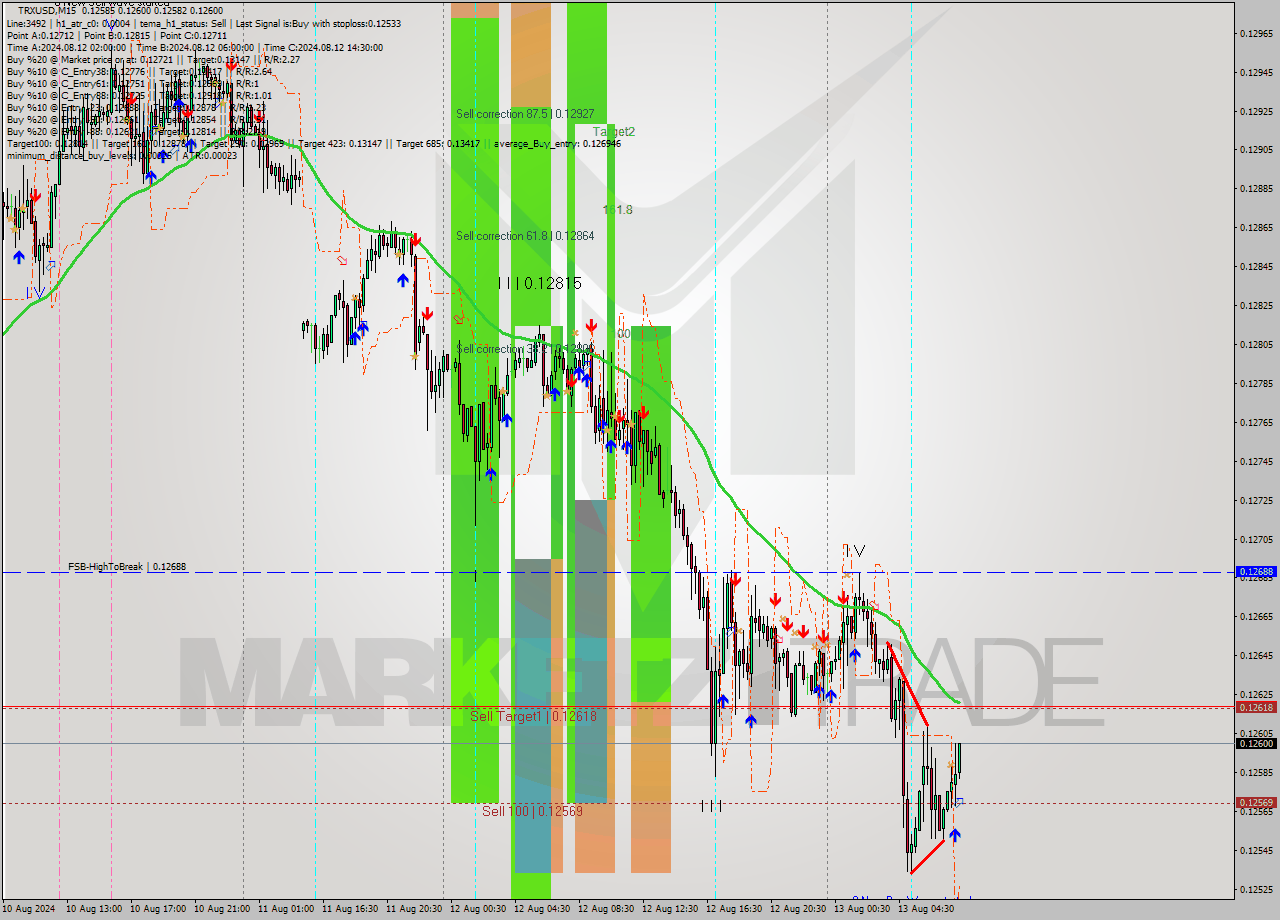
Task: Click the 12 Aug 16:30 time label
Action: pos(734,909)
